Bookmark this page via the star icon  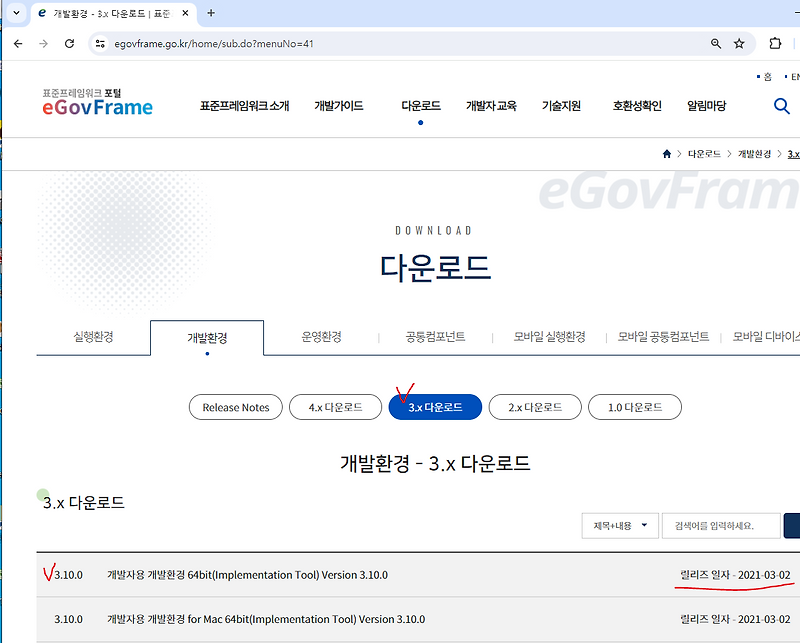click(740, 44)
